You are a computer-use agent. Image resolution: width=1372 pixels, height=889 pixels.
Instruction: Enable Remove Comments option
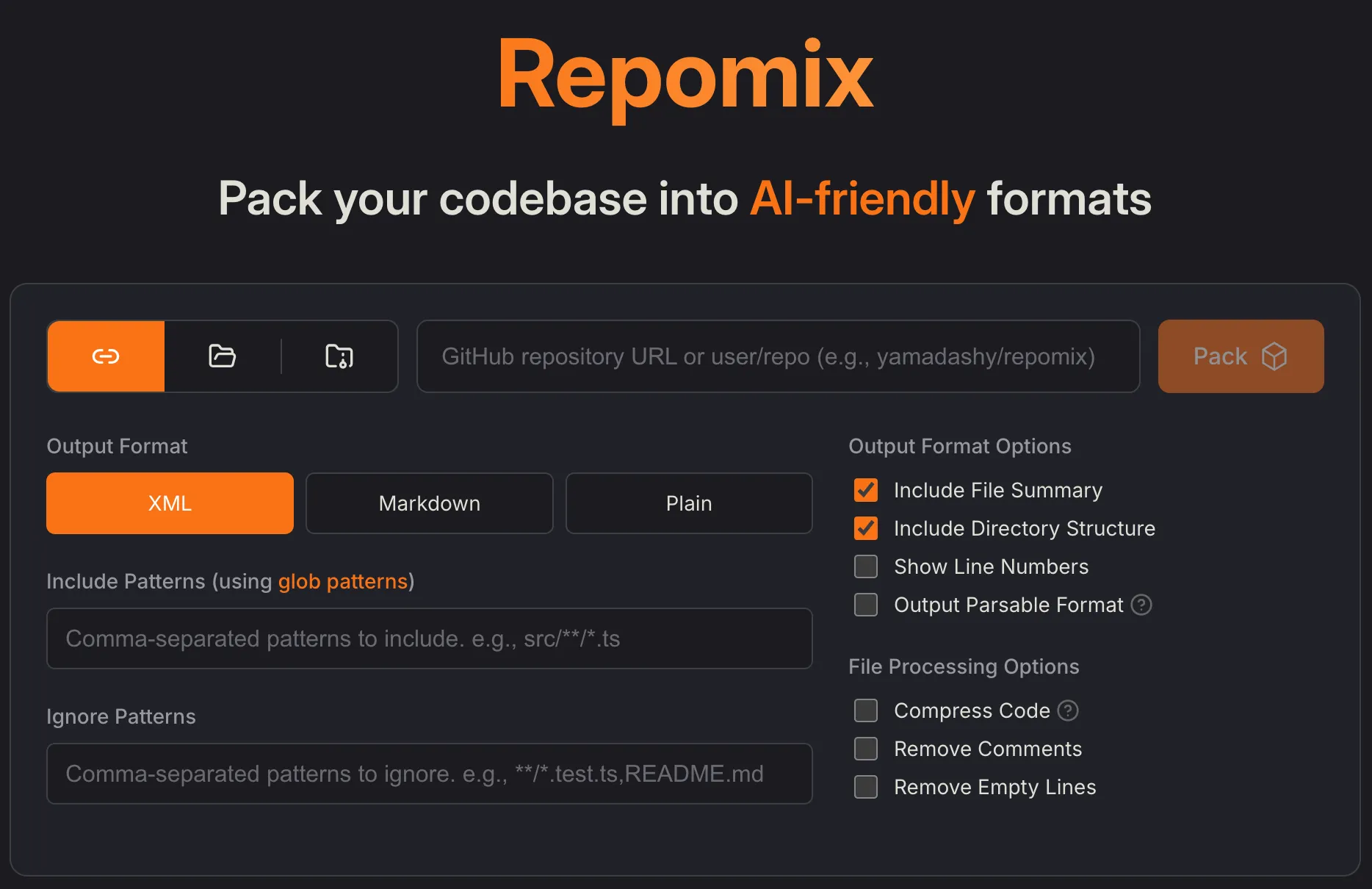[866, 749]
